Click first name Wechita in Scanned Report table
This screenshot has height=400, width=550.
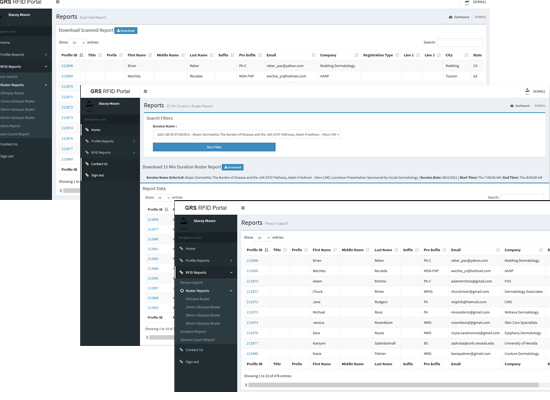[x=134, y=76]
